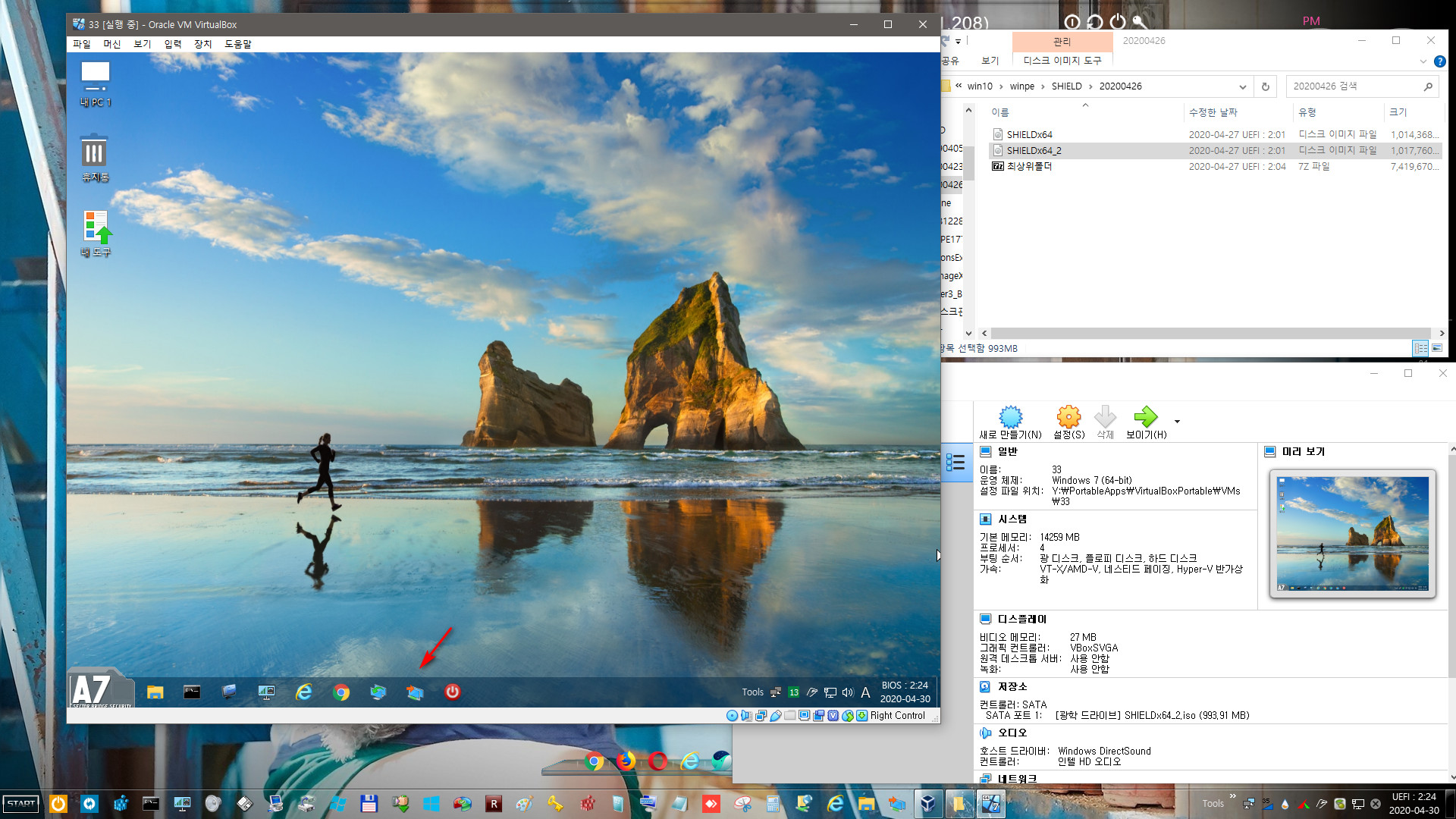This screenshot has height=819, width=1456.
Task: Click Explorer horizontal scrollbar
Action: 1210,333
